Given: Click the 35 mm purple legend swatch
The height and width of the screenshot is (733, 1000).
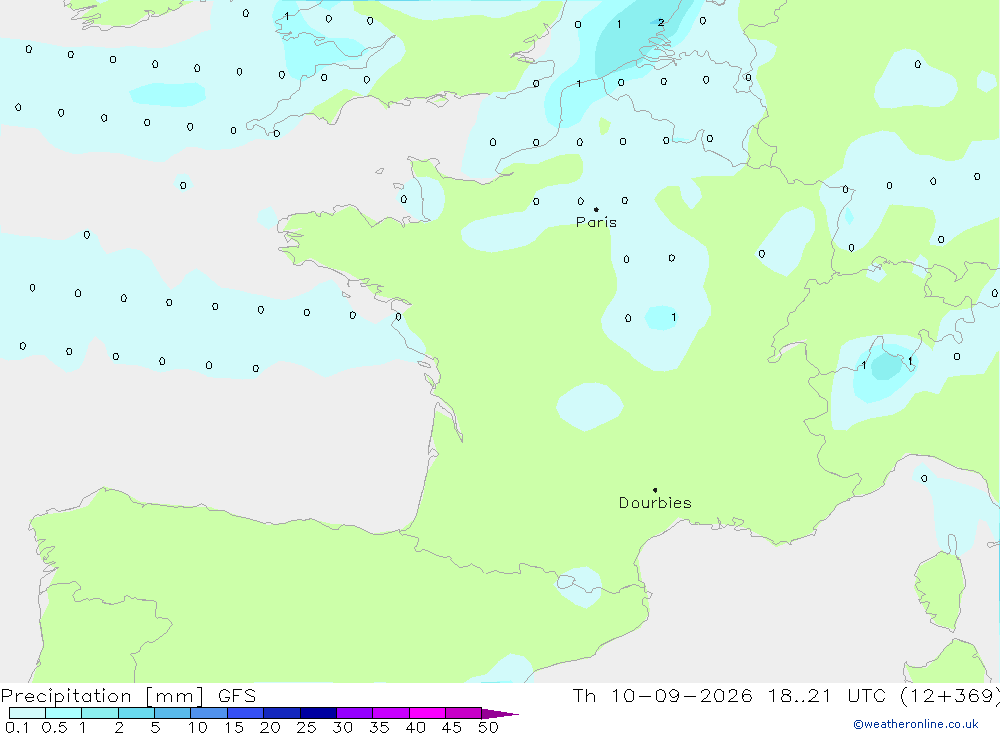Looking at the screenshot, I should coord(390,713).
